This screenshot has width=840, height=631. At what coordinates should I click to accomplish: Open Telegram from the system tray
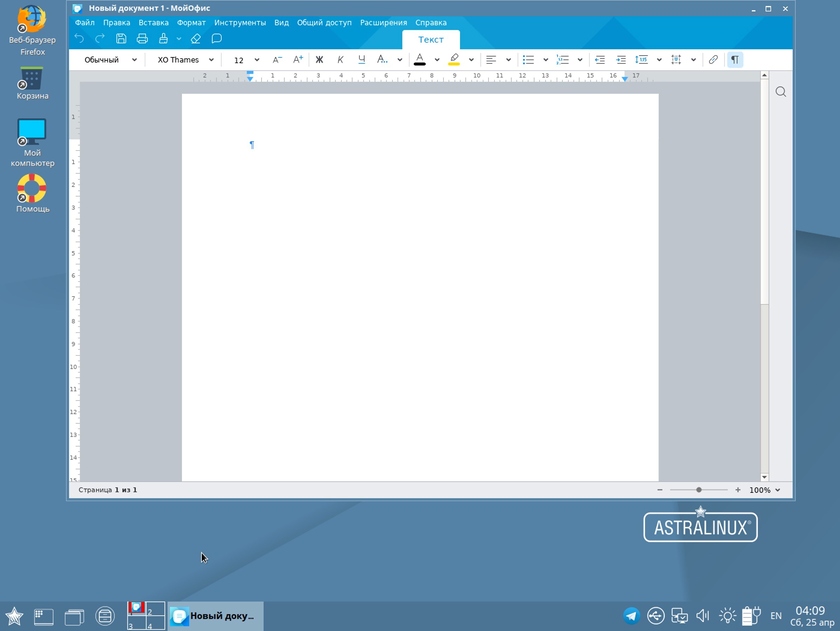pyautogui.click(x=631, y=616)
